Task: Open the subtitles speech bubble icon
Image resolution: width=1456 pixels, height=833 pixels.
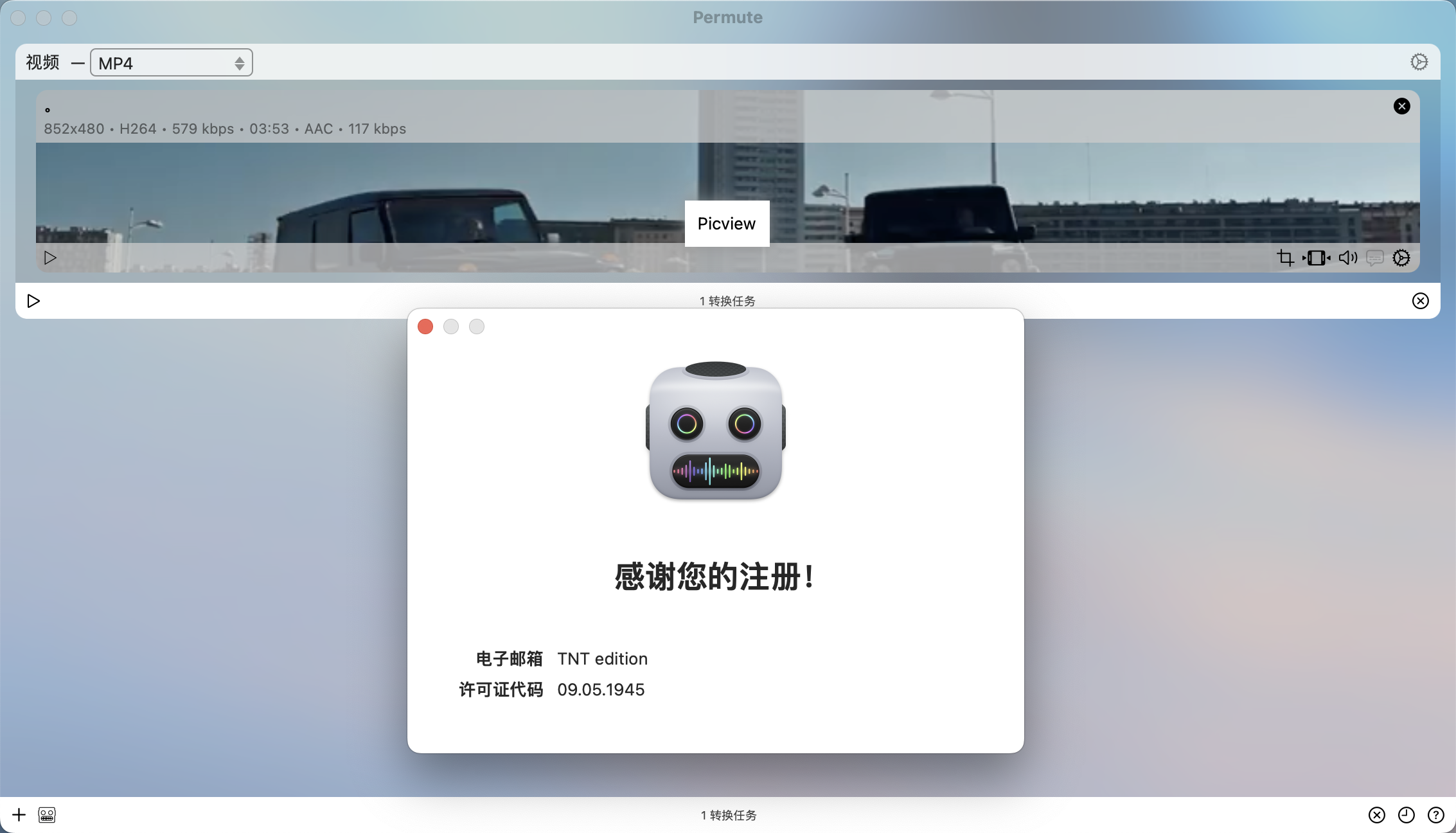Action: (1374, 258)
